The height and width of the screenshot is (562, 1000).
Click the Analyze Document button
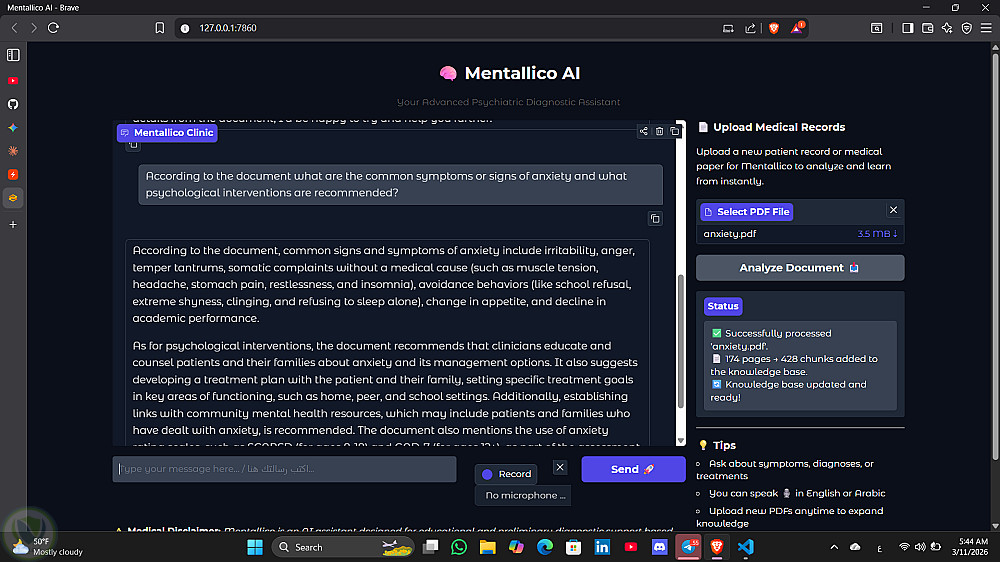pyautogui.click(x=800, y=268)
